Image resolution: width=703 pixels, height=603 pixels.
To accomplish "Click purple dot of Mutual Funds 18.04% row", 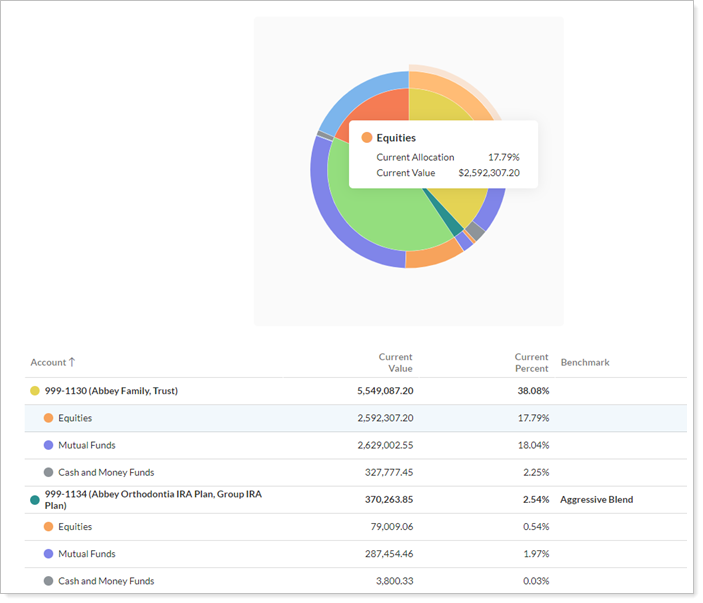I will (48, 445).
